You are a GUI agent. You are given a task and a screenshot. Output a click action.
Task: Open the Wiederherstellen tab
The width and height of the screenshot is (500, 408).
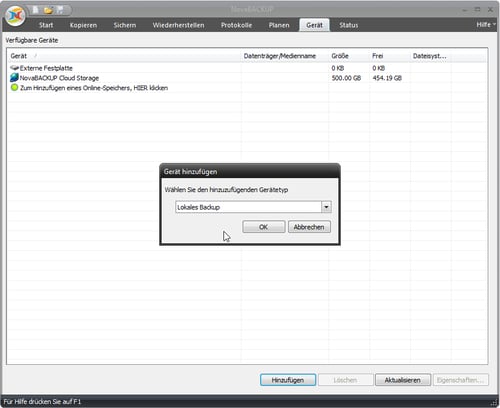coord(178,25)
